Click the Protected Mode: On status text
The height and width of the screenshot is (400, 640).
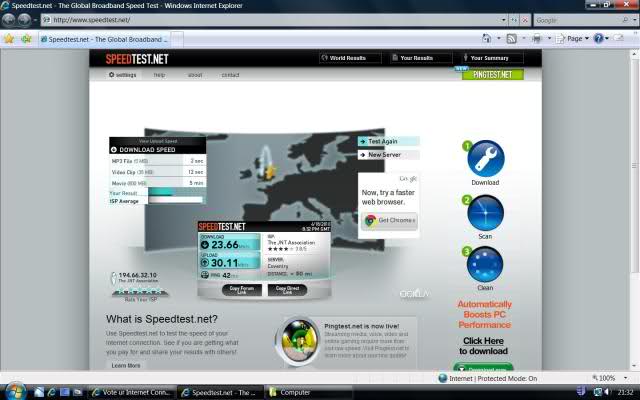click(507, 378)
